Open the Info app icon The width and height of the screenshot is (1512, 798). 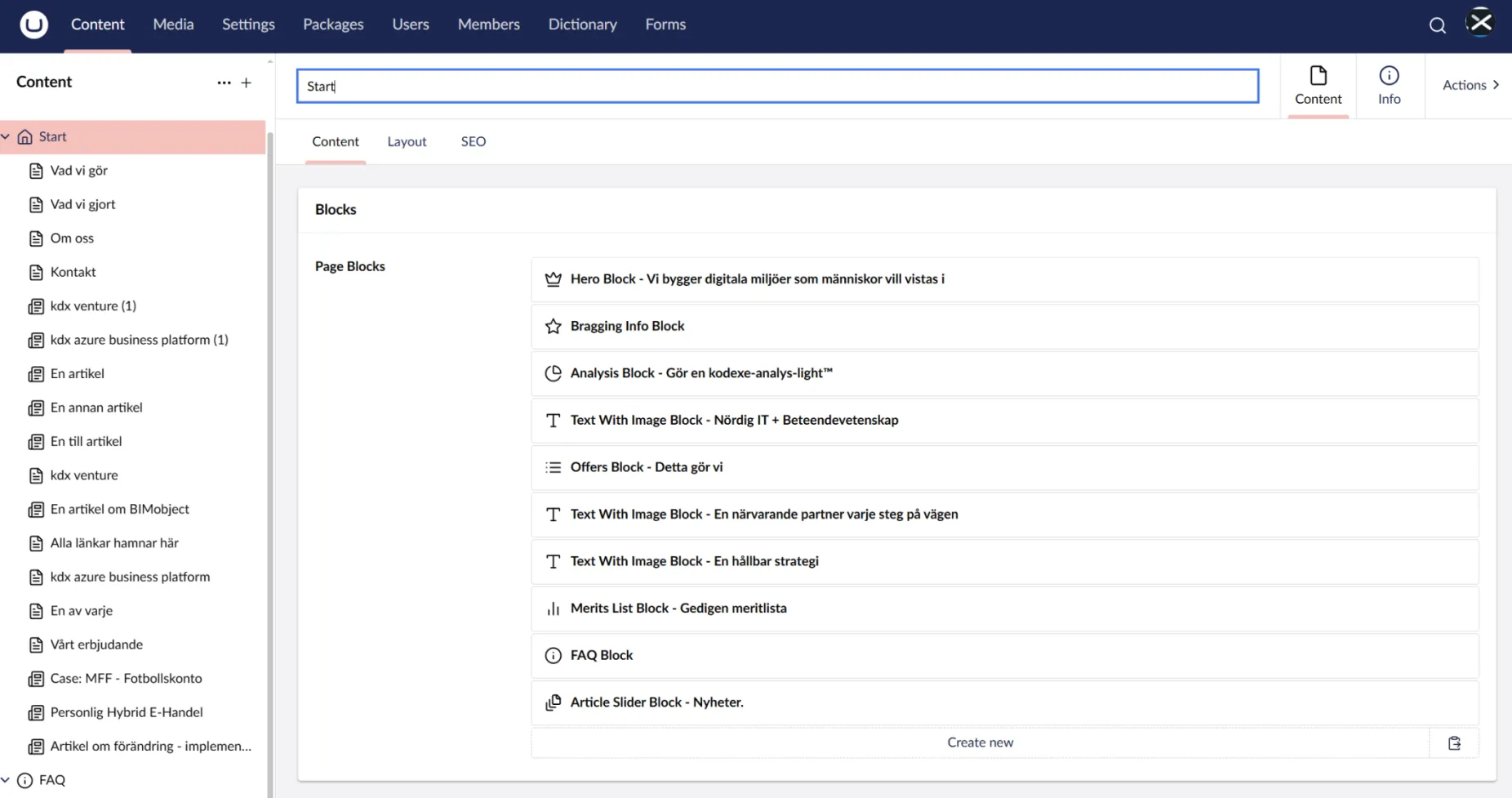(1389, 85)
